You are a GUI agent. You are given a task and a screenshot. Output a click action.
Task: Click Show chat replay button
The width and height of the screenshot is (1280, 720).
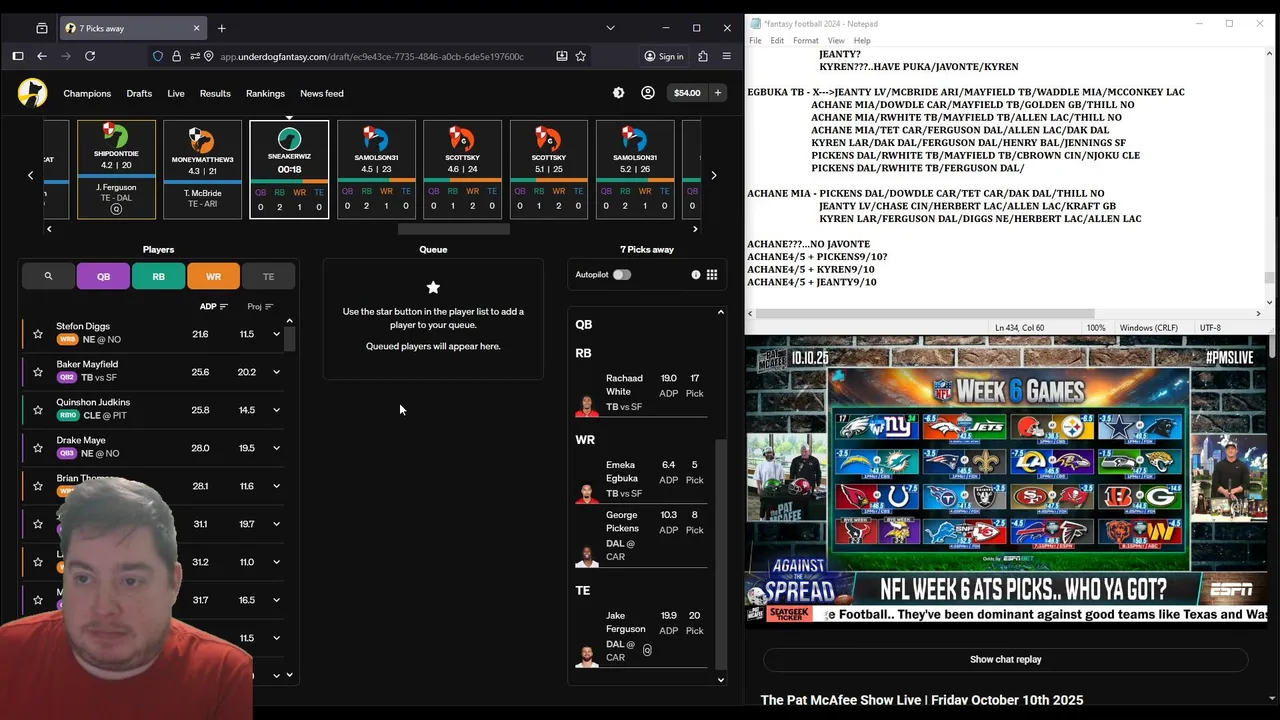pos(1006,659)
